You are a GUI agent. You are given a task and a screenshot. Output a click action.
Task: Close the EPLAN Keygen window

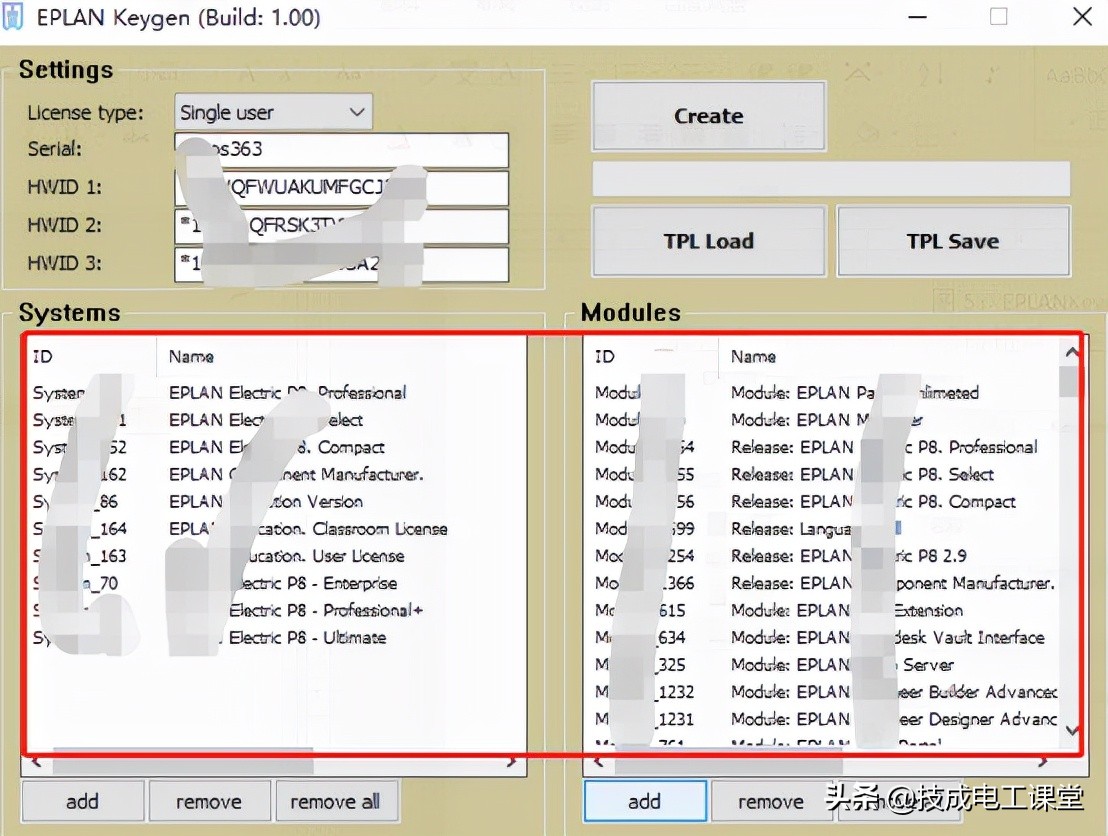pos(1082,17)
